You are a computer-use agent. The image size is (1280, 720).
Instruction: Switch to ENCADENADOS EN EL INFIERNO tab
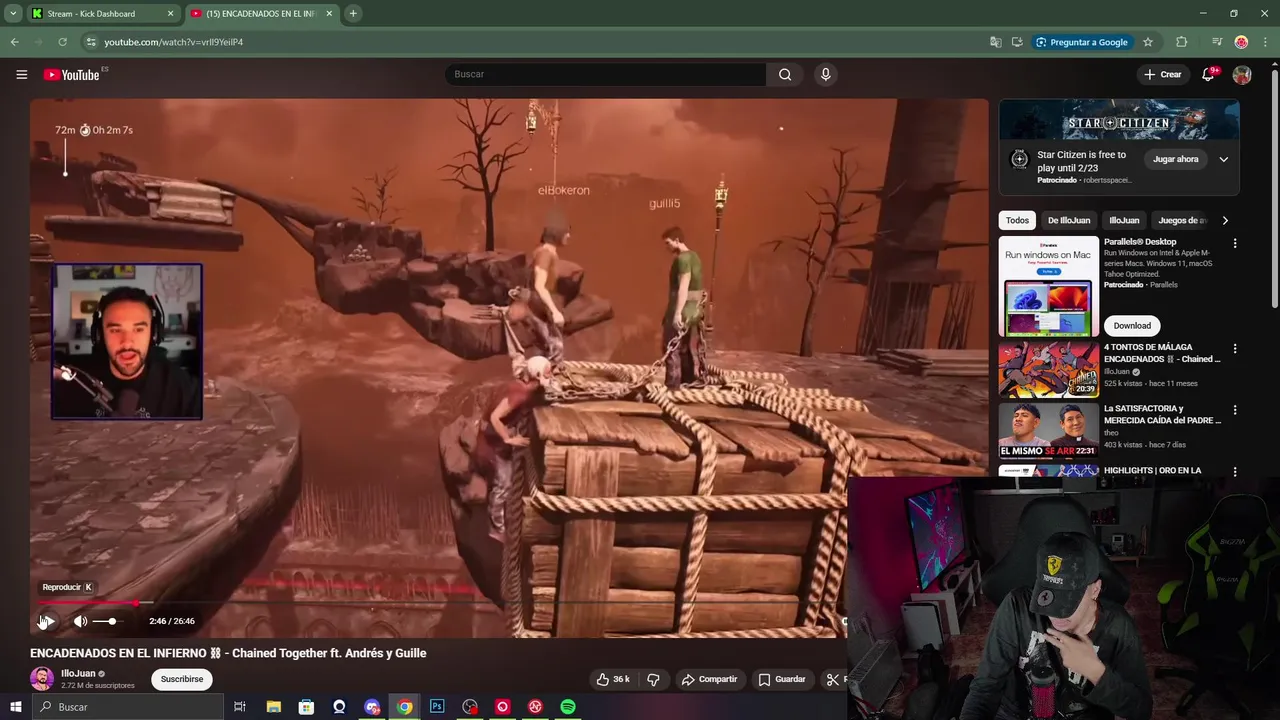pyautogui.click(x=260, y=14)
